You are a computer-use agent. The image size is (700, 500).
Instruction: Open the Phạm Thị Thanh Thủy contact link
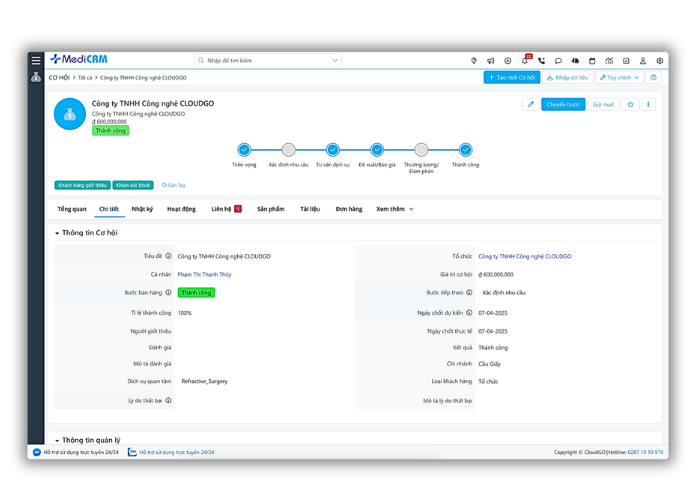tap(204, 275)
